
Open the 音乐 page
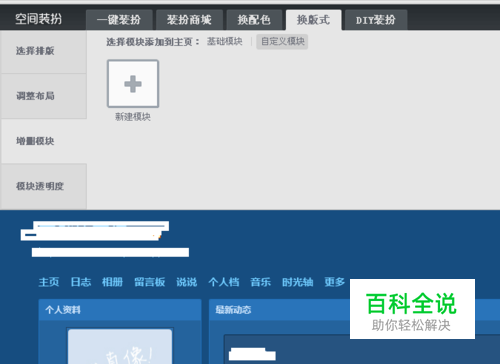pos(260,282)
